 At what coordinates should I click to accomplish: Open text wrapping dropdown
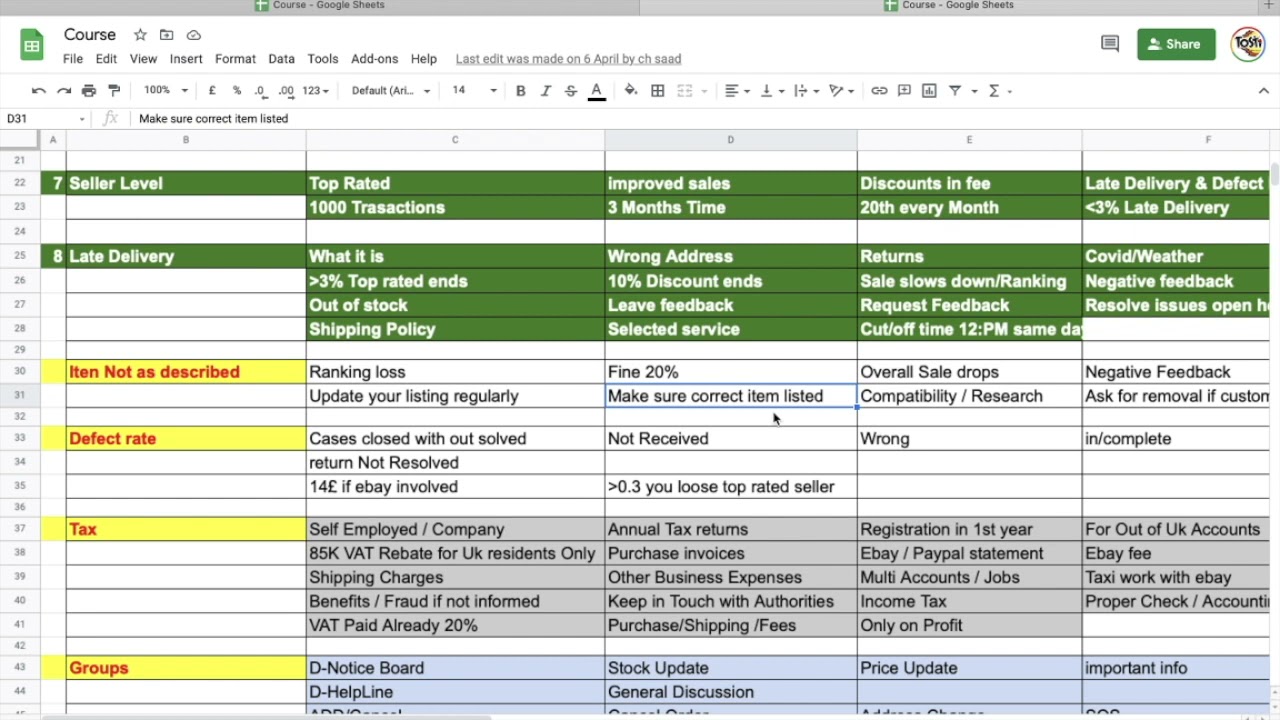point(806,91)
